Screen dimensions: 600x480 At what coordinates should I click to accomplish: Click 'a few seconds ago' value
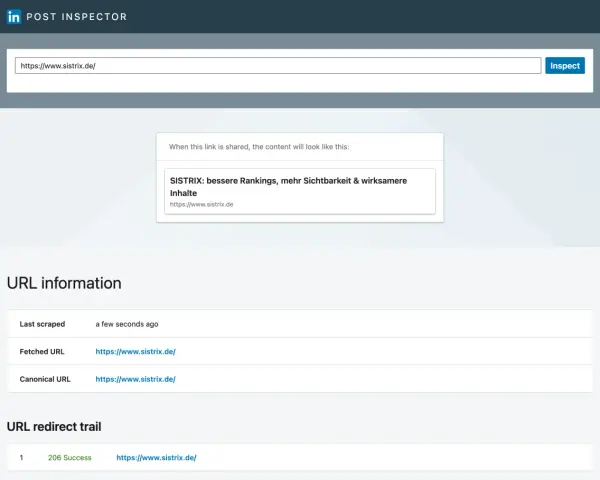(x=127, y=324)
